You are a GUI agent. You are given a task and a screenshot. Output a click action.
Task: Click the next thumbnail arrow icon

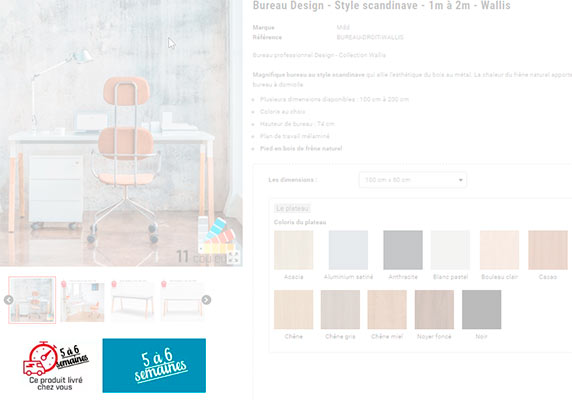206,300
